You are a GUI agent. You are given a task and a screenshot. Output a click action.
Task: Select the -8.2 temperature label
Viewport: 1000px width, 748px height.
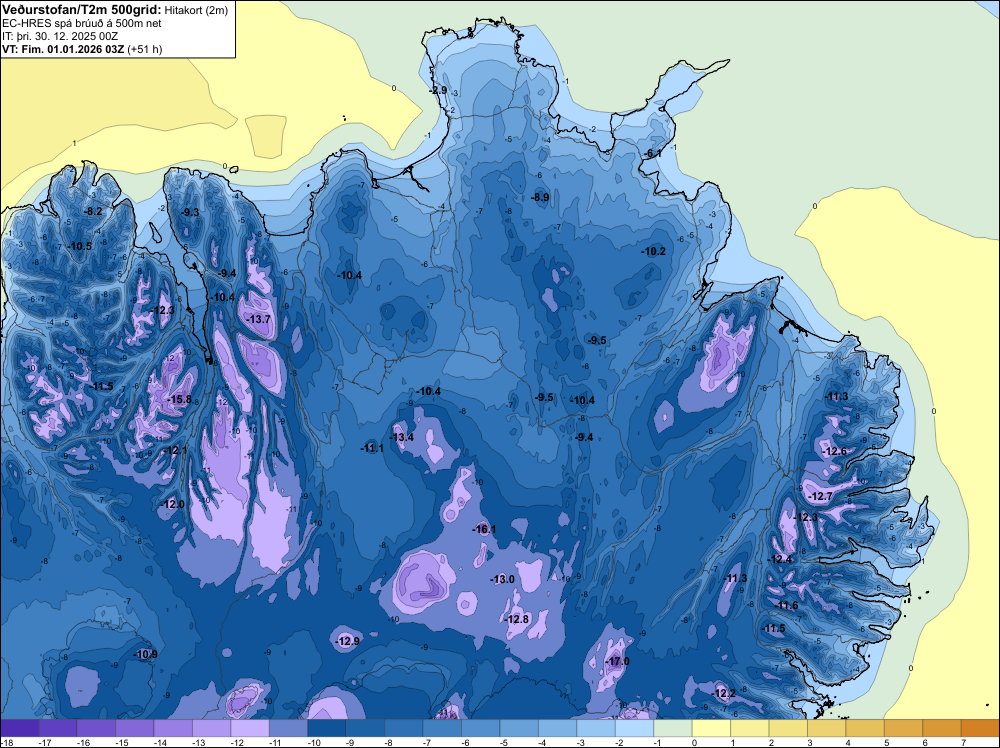coord(93,211)
